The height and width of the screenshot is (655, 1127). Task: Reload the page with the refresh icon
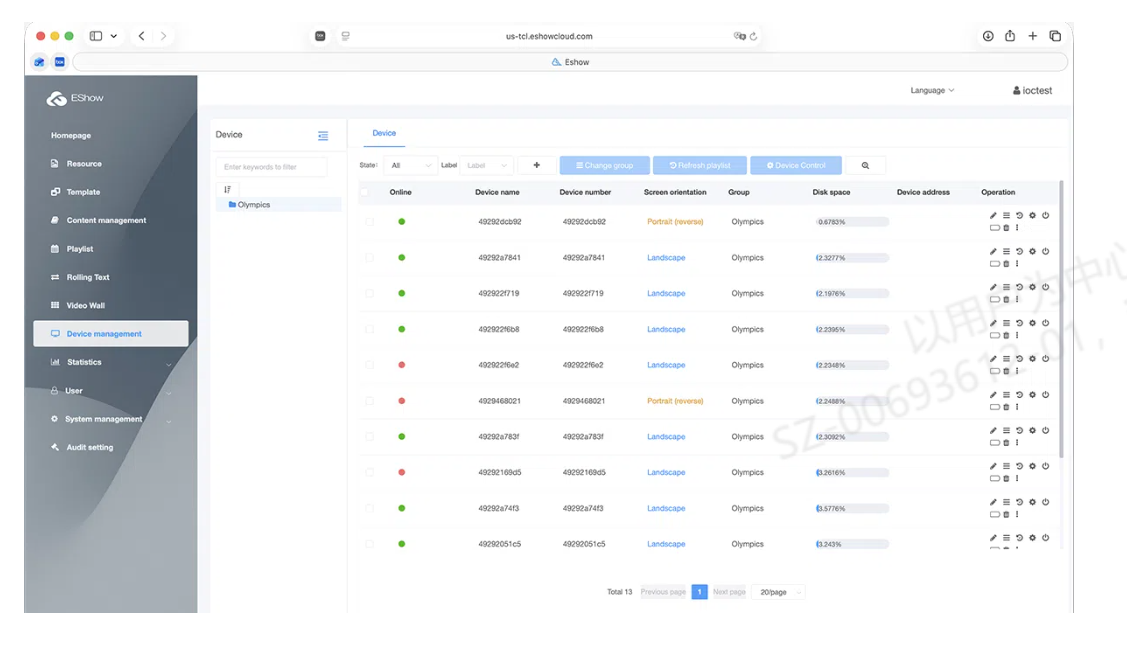(753, 36)
